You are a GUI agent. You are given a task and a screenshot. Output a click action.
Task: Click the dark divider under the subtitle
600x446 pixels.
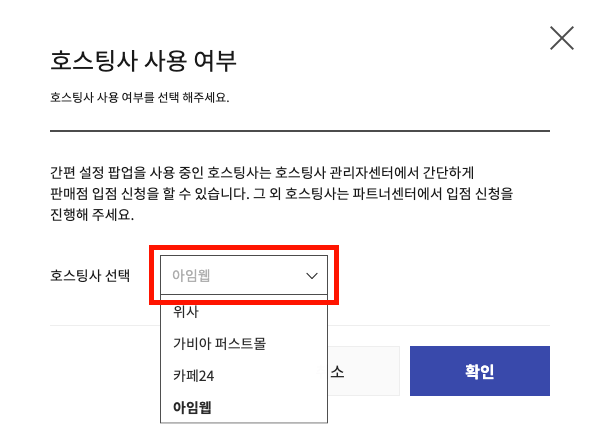click(x=300, y=131)
